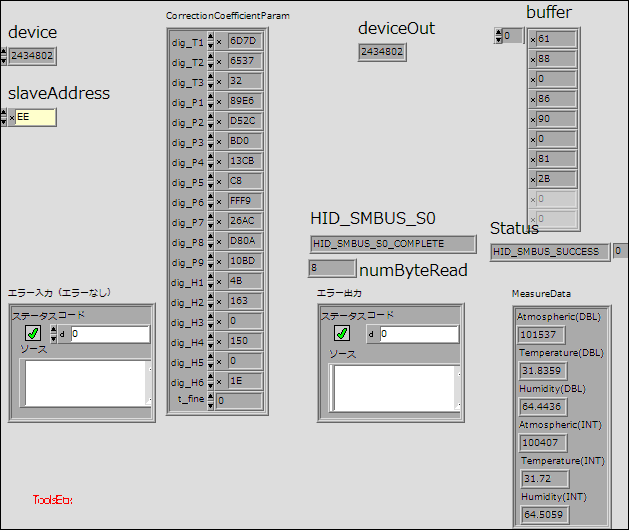Open the radix x icon beside dig_P1

click(x=219, y=102)
